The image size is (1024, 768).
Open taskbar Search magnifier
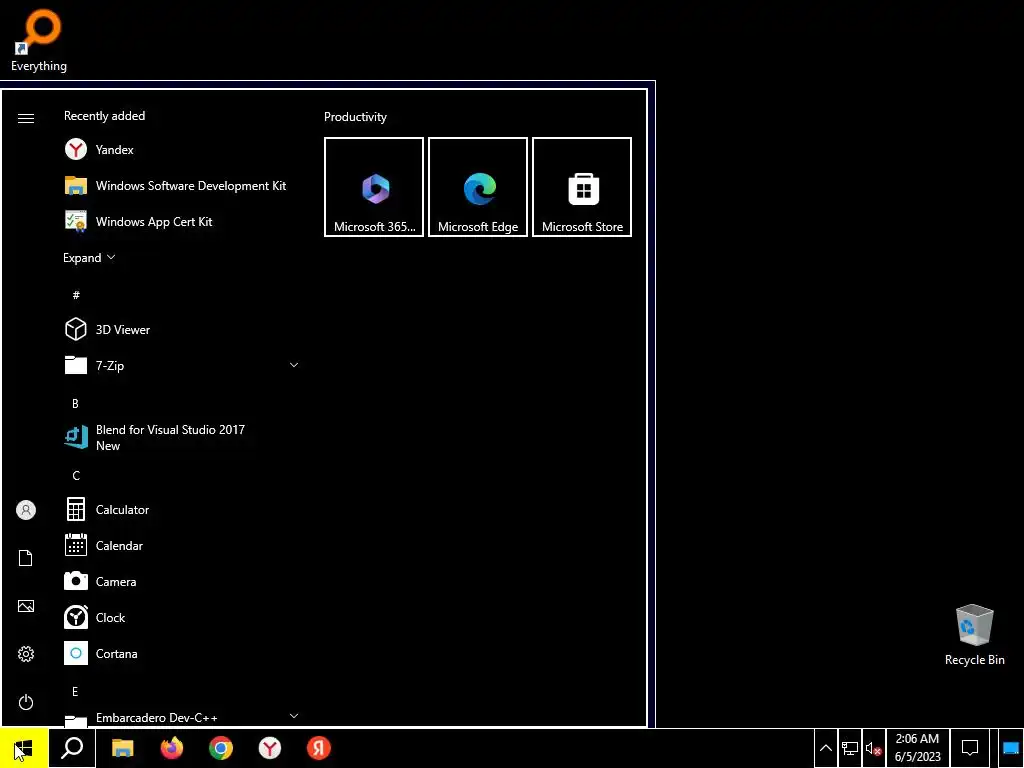pyautogui.click(x=72, y=748)
